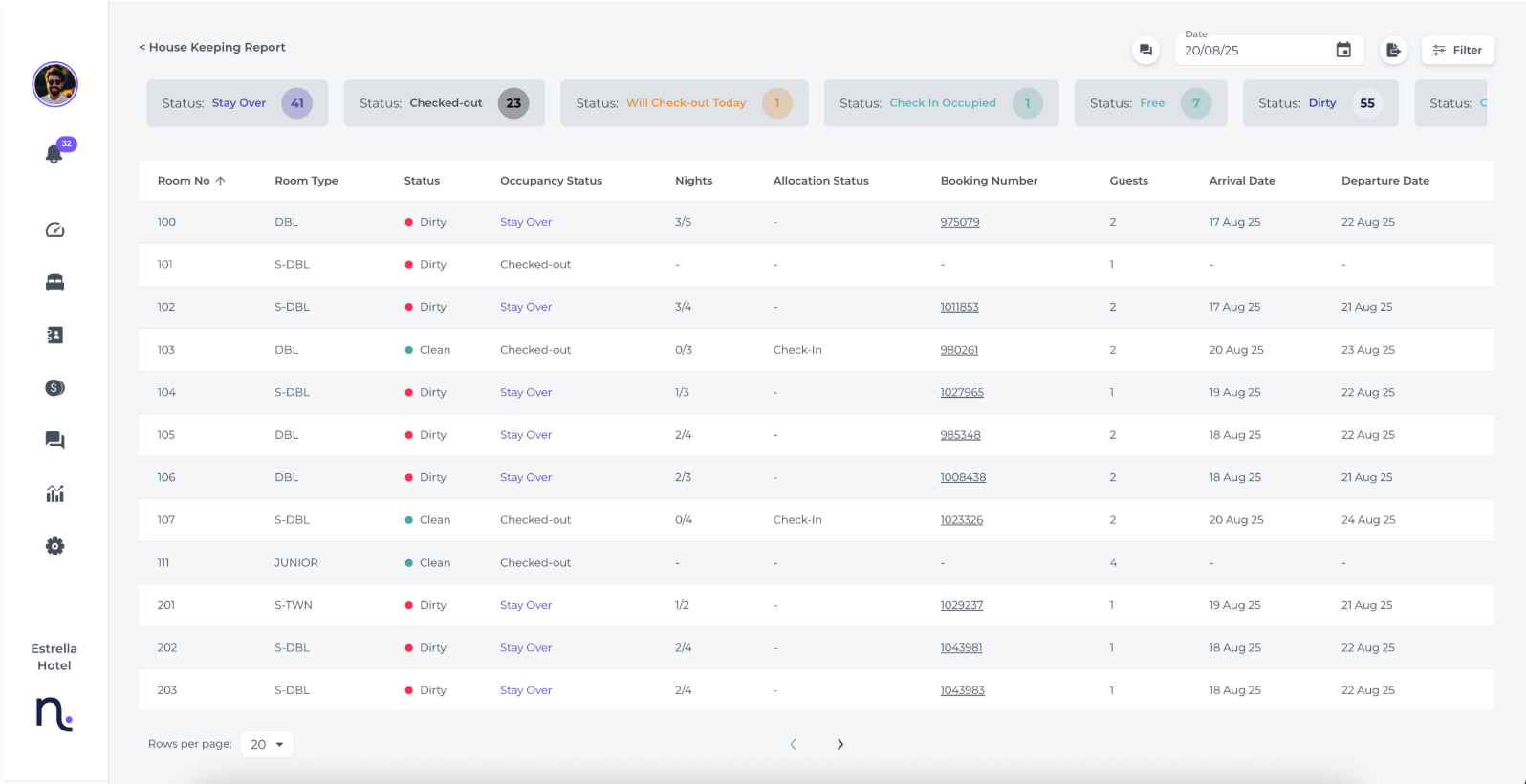Open the rooms bed icon in sidebar
This screenshot has width=1526, height=784.
tap(54, 282)
